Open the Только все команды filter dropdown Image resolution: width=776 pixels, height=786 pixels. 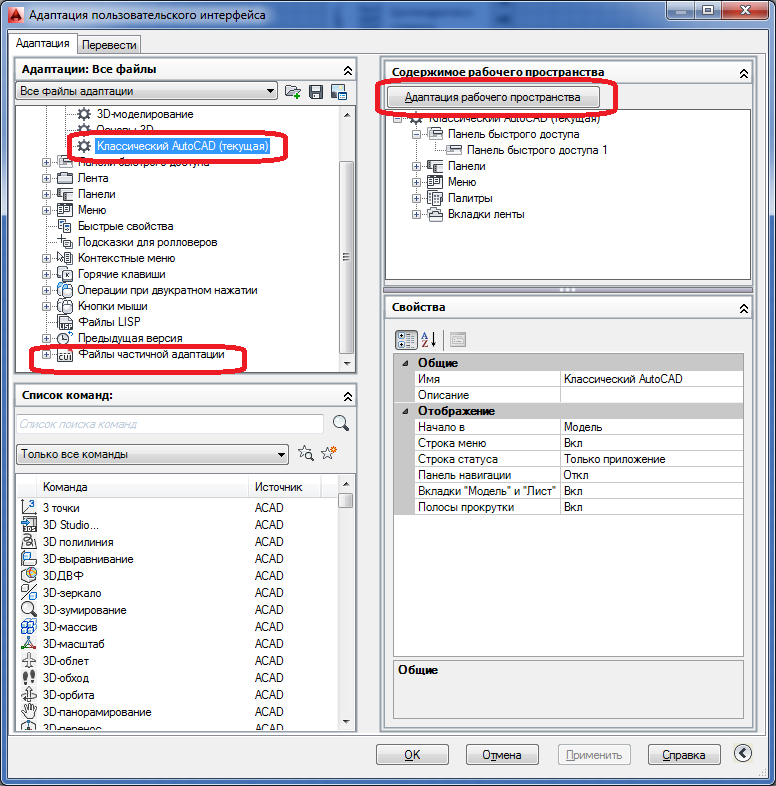pyautogui.click(x=281, y=455)
